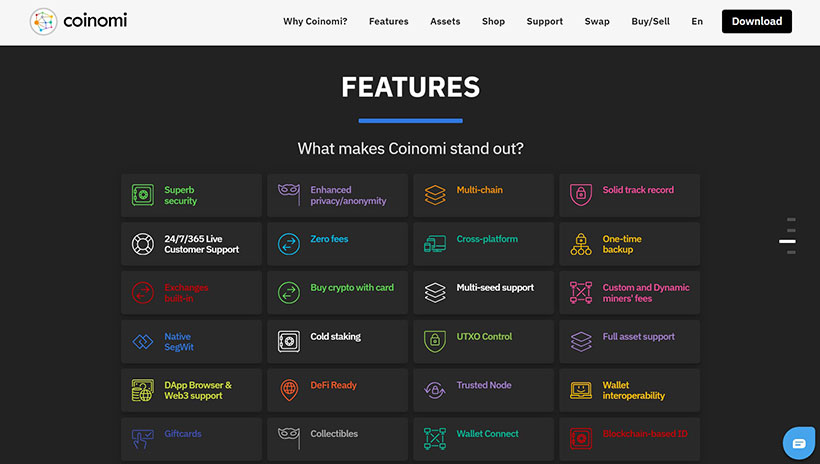Go to Features in the navigation

coord(389,21)
